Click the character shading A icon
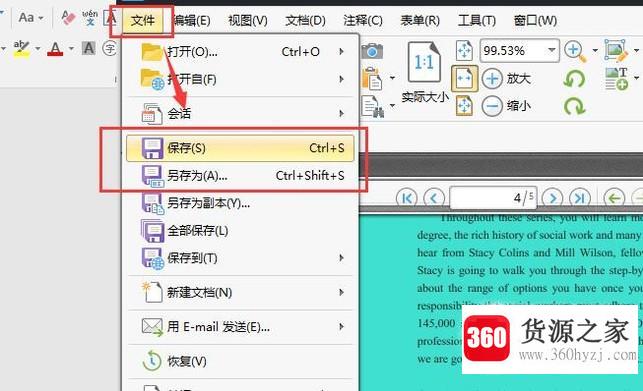 (88, 48)
